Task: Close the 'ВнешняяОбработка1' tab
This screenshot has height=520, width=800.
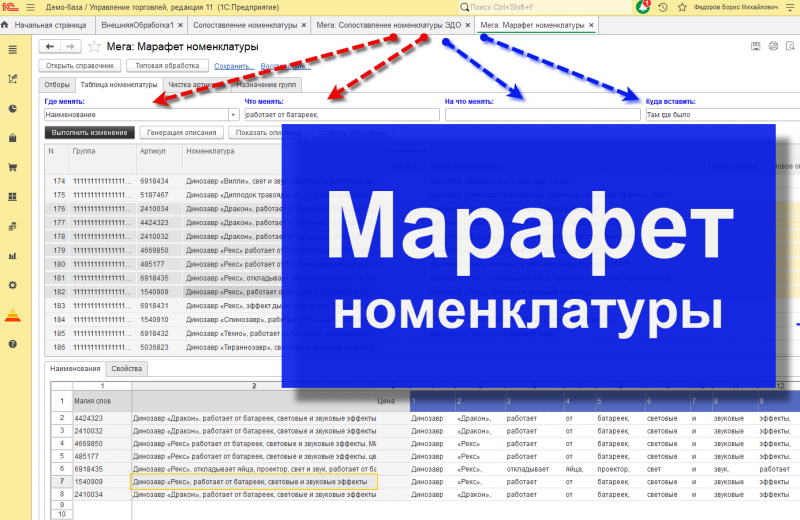Action: point(180,25)
